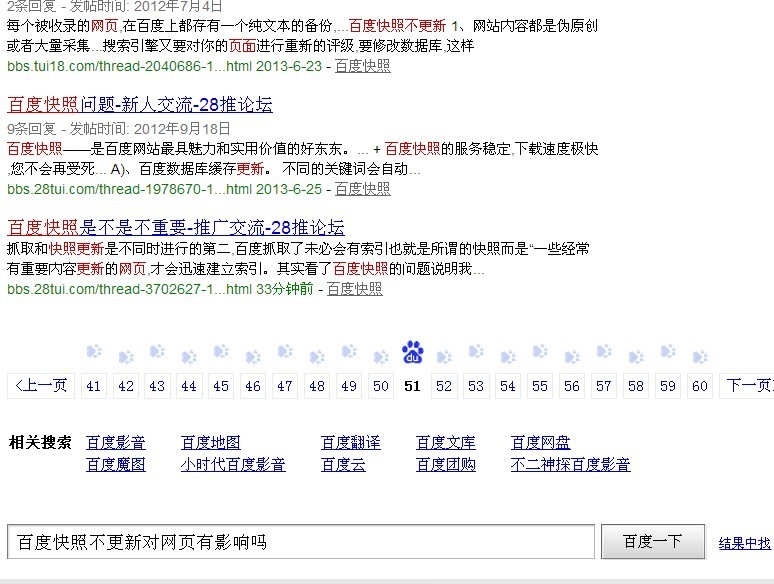Click the faded paw icon above page 45

(221, 351)
